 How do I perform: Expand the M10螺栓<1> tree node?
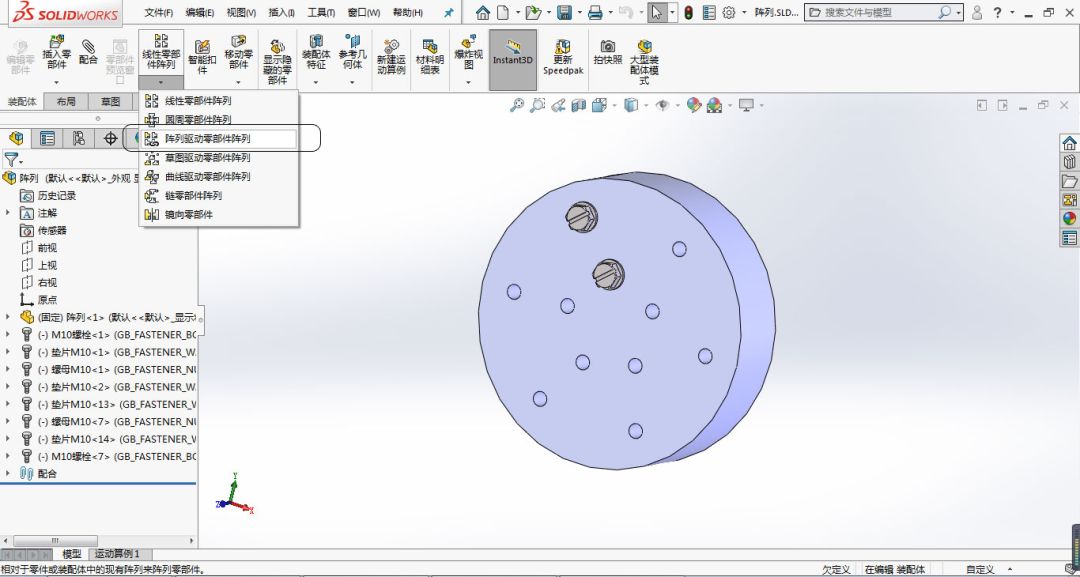pos(8,334)
